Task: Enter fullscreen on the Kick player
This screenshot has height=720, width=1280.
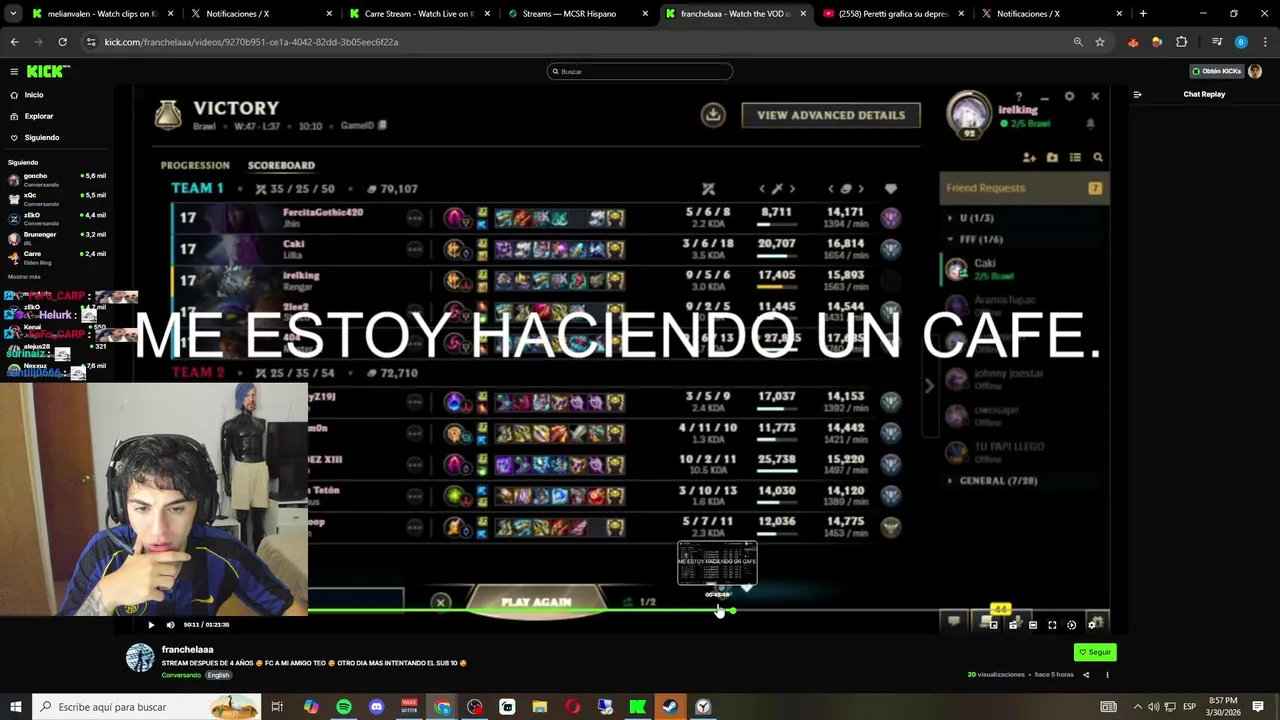Action: 1052,625
